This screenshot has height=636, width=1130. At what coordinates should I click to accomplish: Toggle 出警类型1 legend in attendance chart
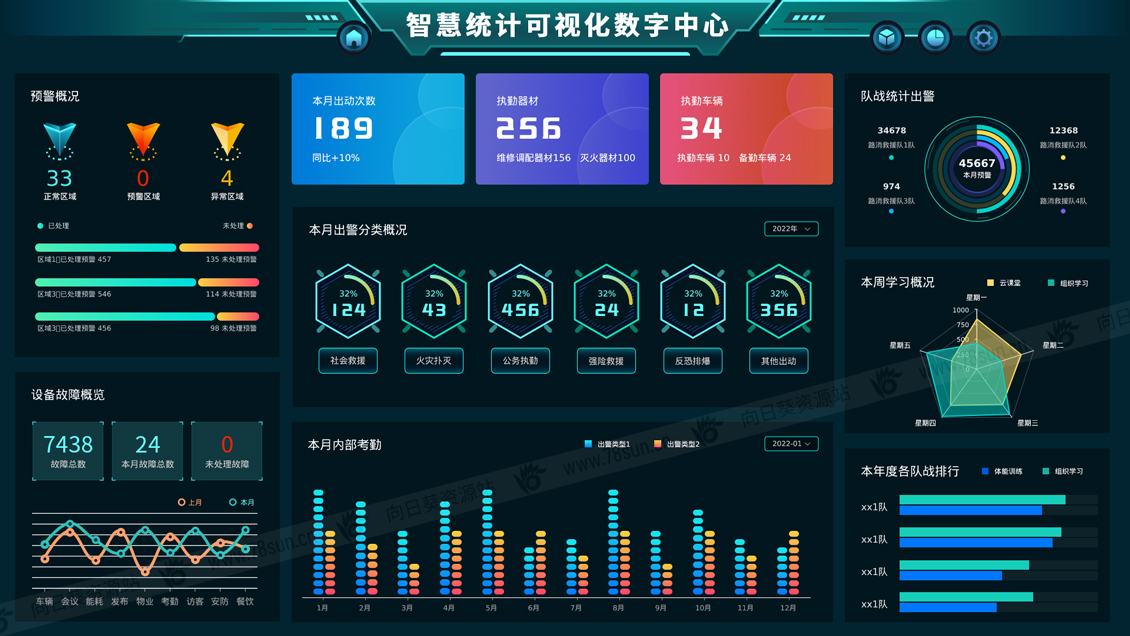607,444
